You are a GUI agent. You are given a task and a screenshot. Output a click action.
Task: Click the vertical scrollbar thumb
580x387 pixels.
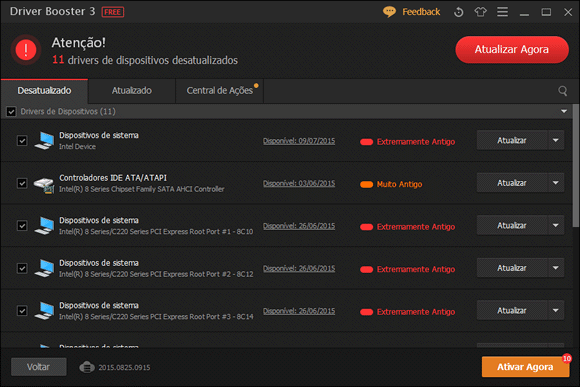coord(576,165)
